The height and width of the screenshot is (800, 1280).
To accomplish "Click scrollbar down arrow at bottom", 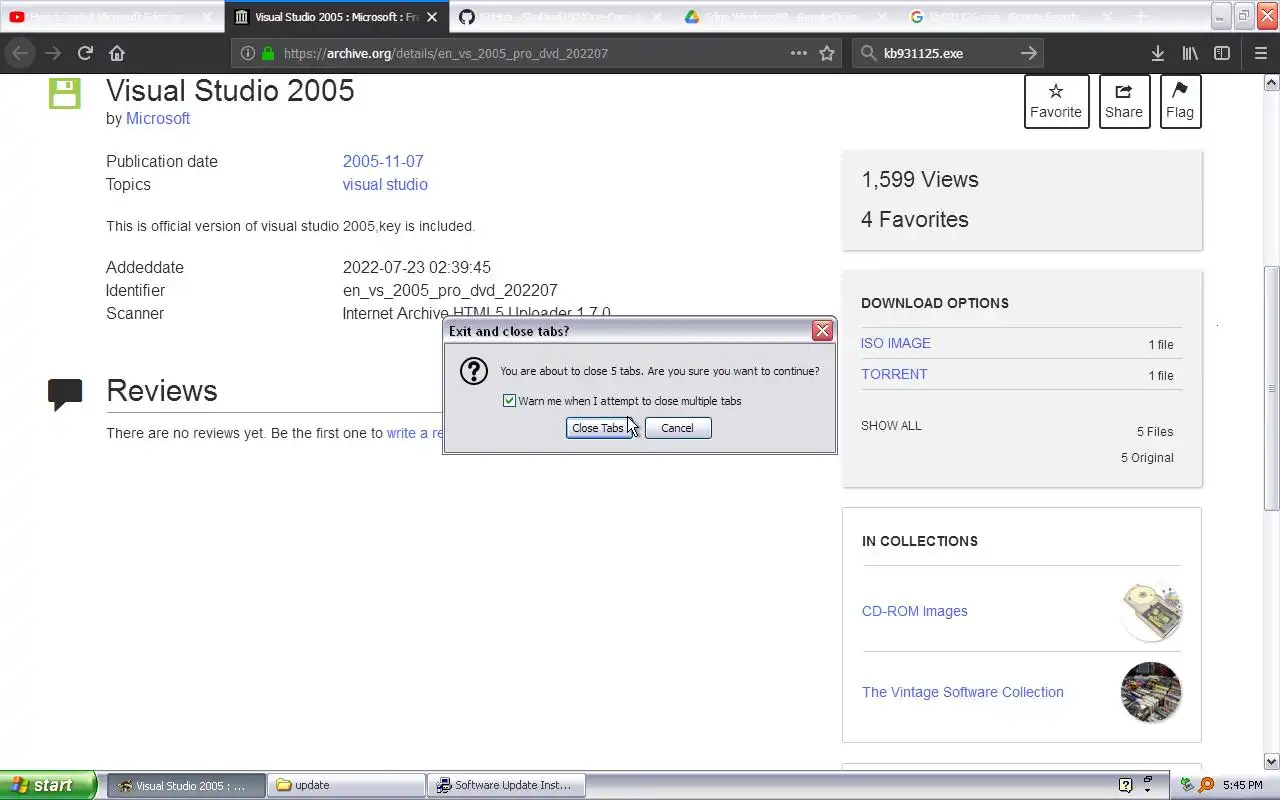I will click(1272, 761).
